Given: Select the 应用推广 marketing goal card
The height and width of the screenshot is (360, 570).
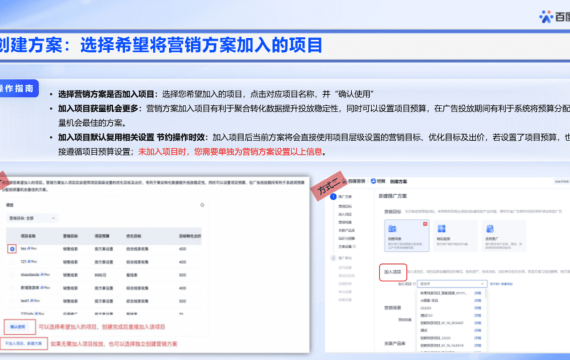Looking at the screenshot, I should point(503,236).
